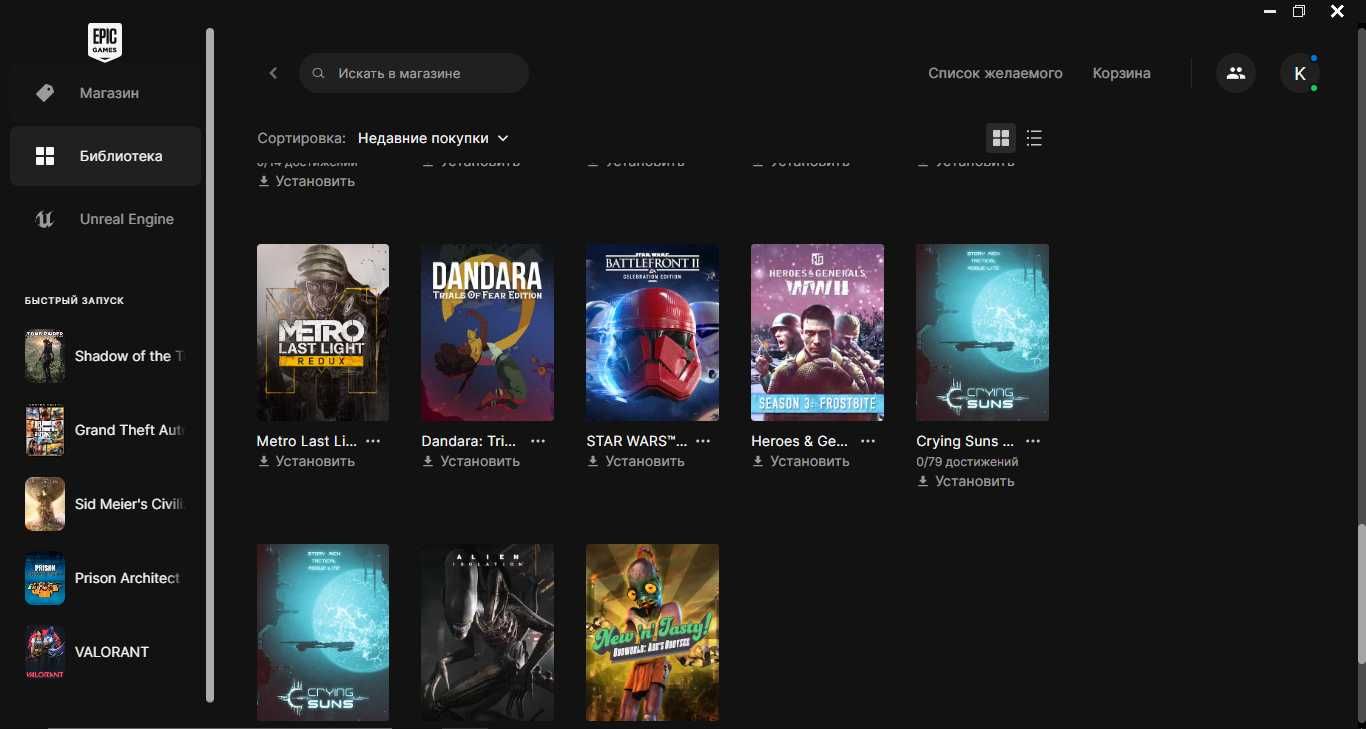Launch VALORANT from quick launch
Viewport: 1366px width, 729px height.
click(105, 652)
